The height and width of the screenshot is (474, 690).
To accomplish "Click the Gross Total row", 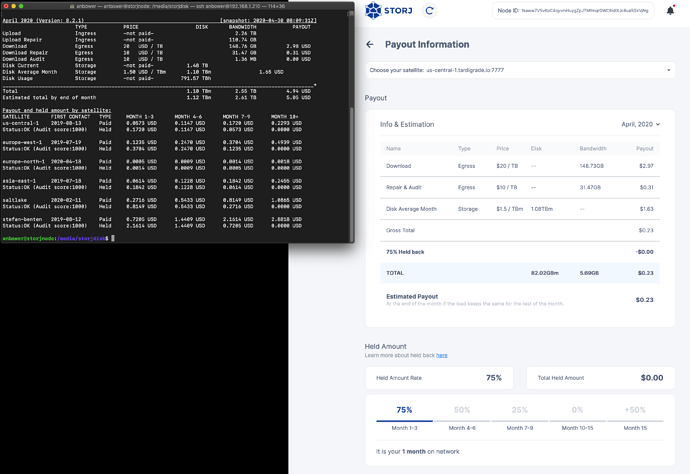I will [520, 231].
